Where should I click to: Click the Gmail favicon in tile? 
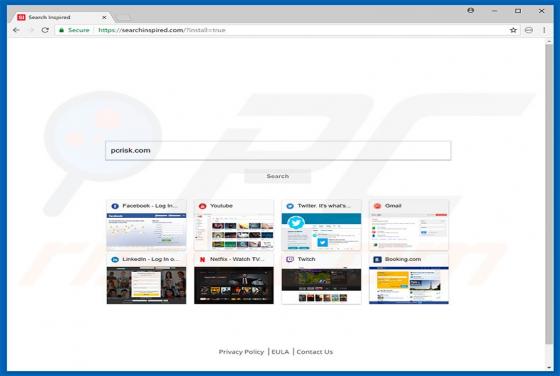[x=378, y=206]
